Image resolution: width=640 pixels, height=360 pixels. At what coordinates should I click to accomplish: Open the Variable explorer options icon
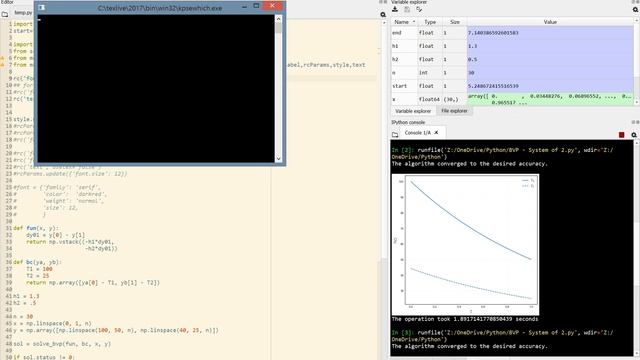click(636, 9)
